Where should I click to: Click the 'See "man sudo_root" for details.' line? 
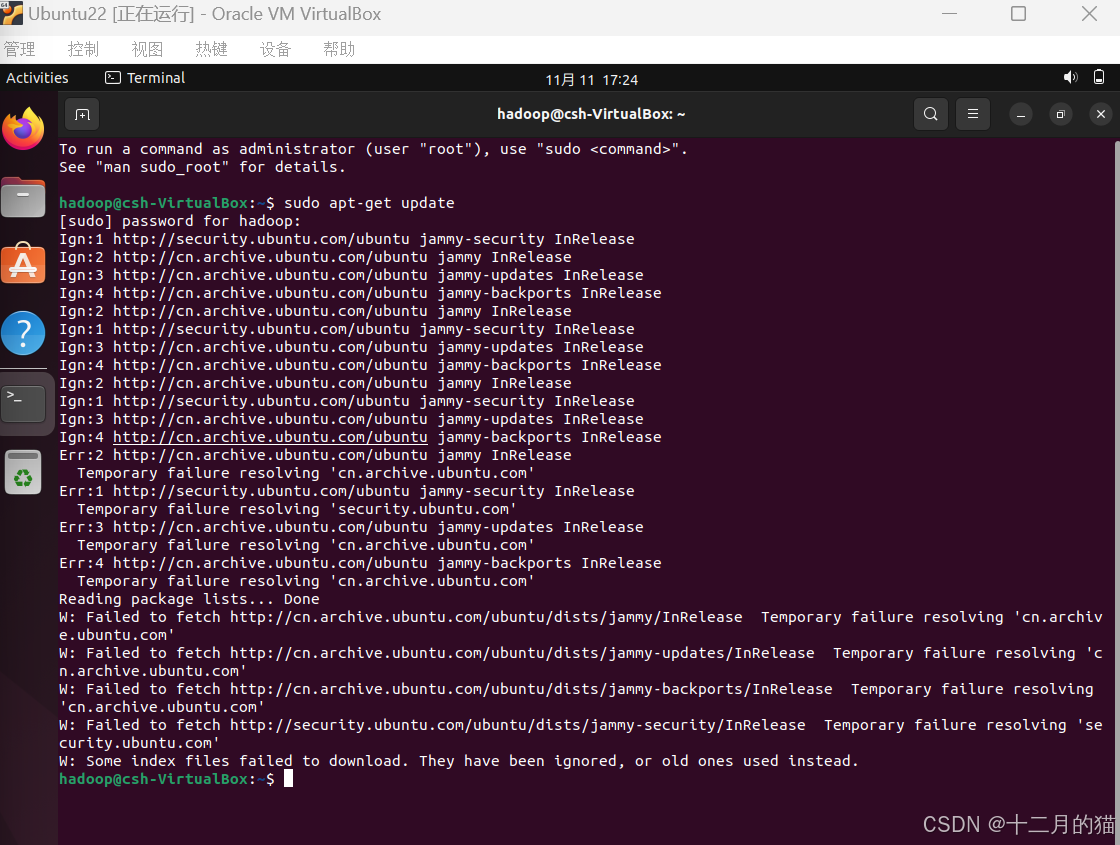coord(202,166)
